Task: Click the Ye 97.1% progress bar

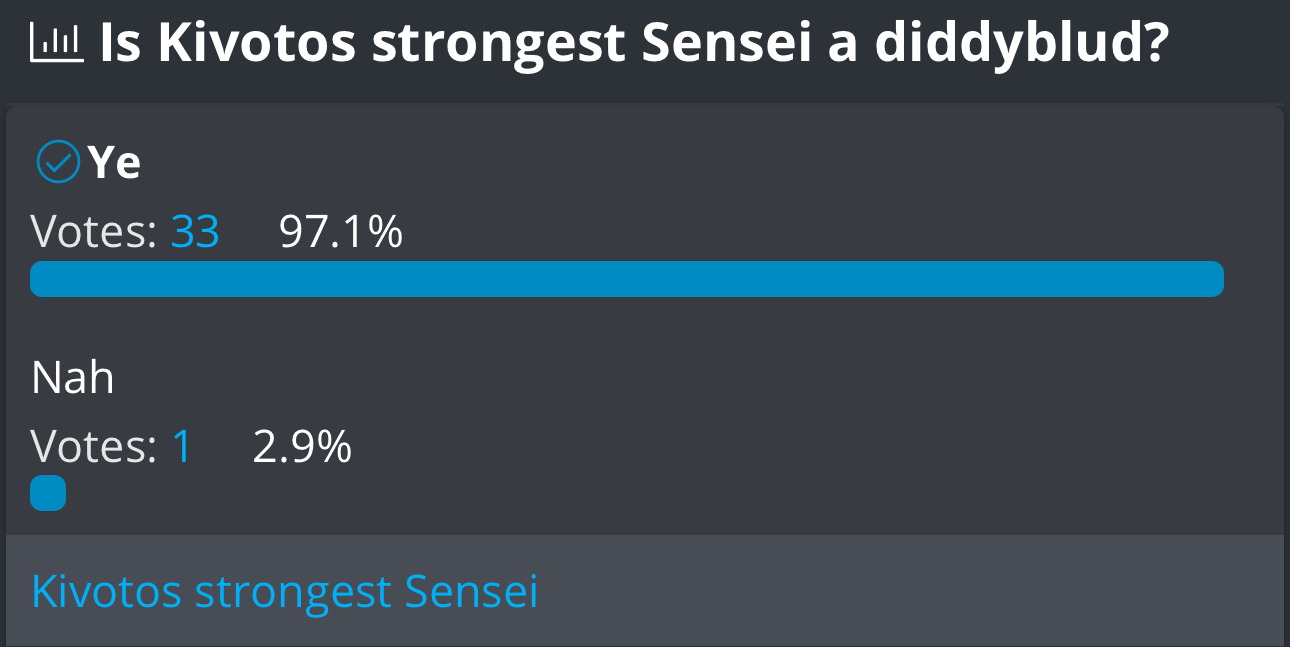Action: click(627, 279)
